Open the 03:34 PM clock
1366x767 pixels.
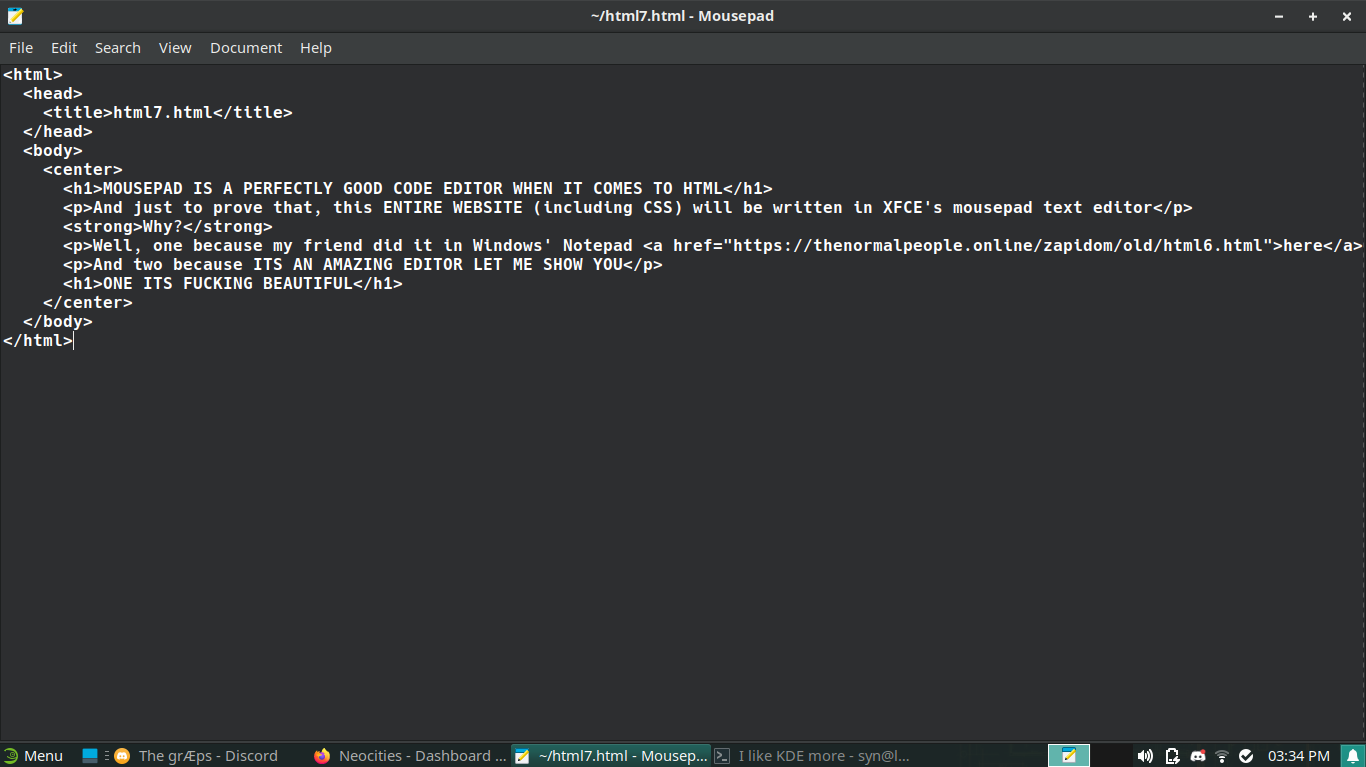point(1298,756)
